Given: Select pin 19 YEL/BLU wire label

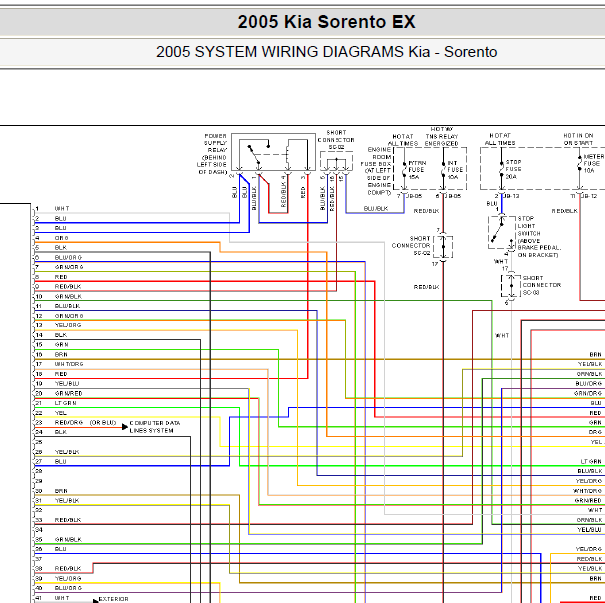Looking at the screenshot, I should click(67, 383).
